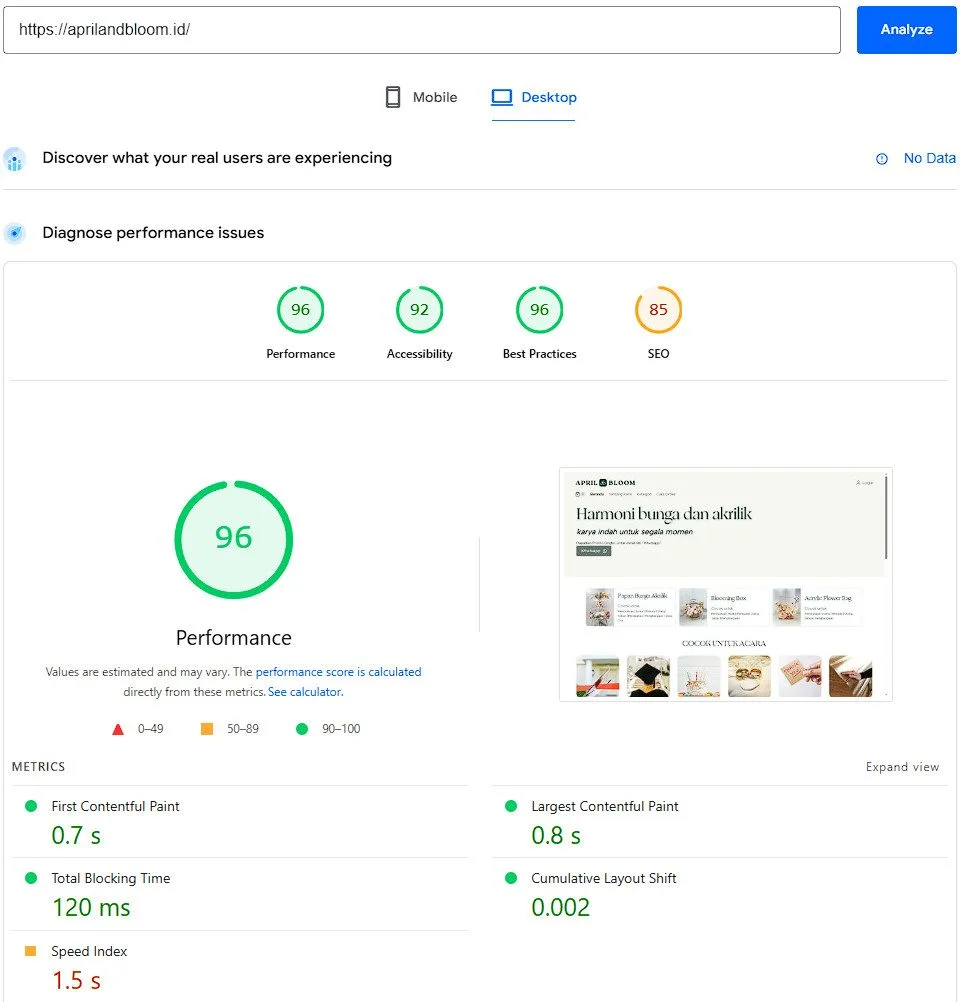The height and width of the screenshot is (1002, 961).
Task: Click the No Data info icon
Action: pyautogui.click(x=882, y=159)
